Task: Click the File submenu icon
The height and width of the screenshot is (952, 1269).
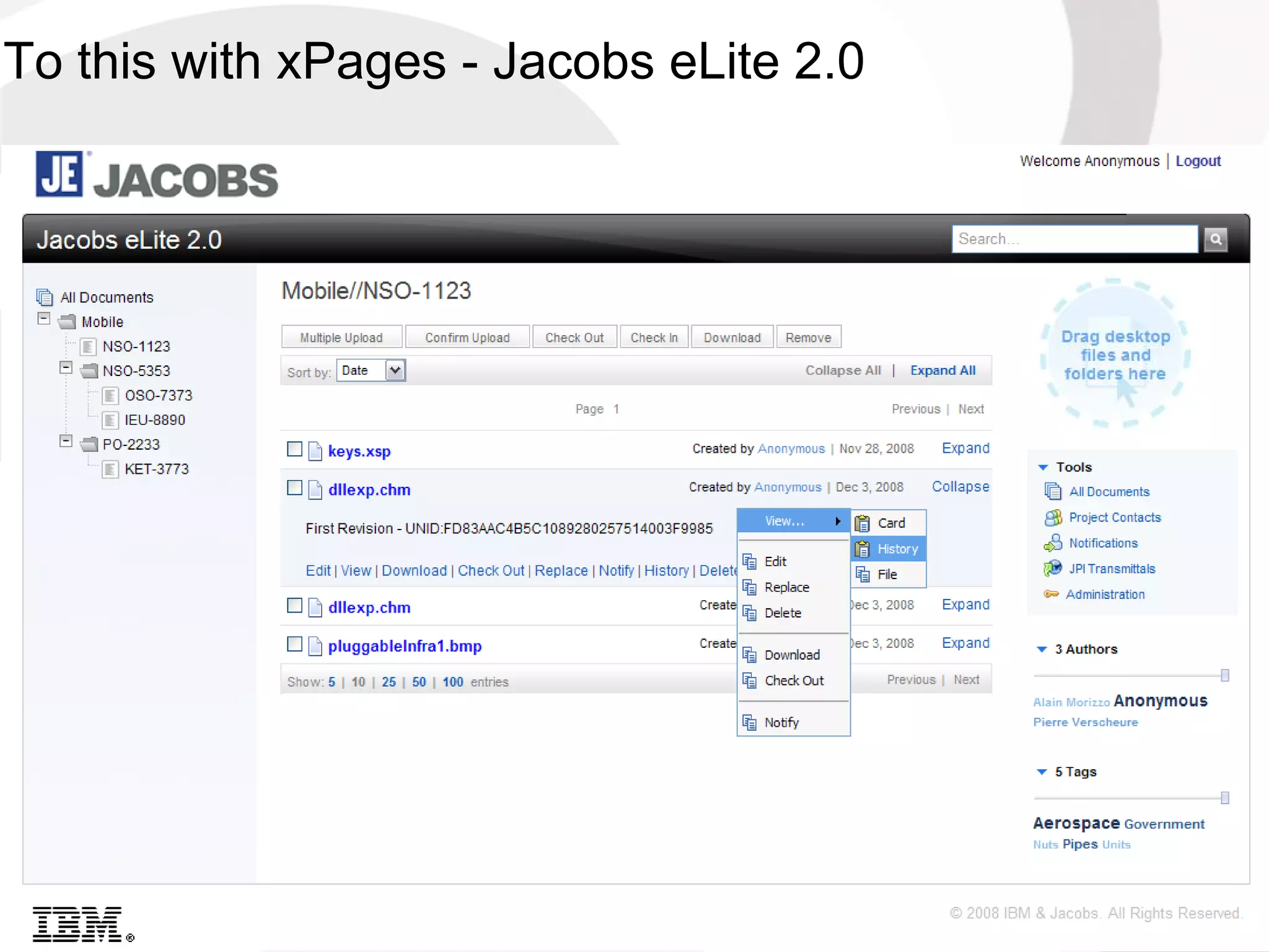Action: pyautogui.click(x=863, y=574)
